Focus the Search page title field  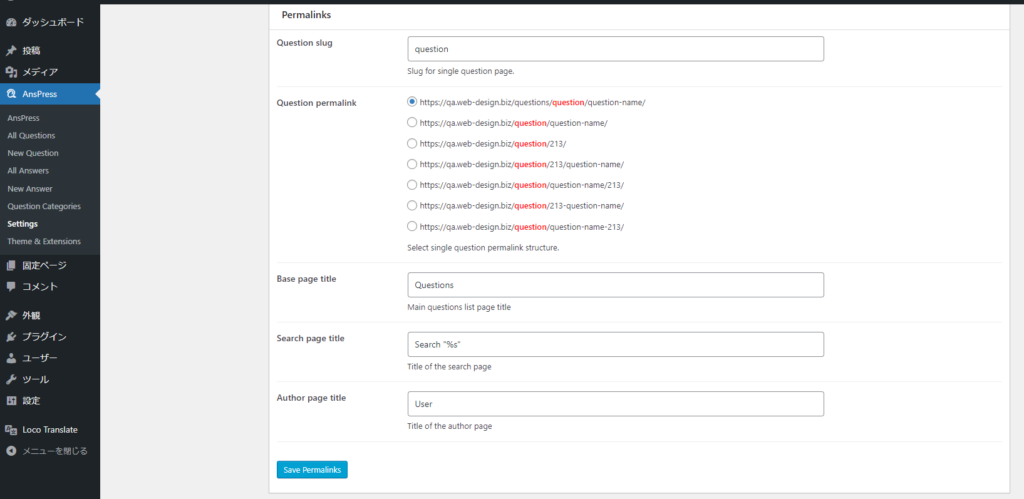615,344
